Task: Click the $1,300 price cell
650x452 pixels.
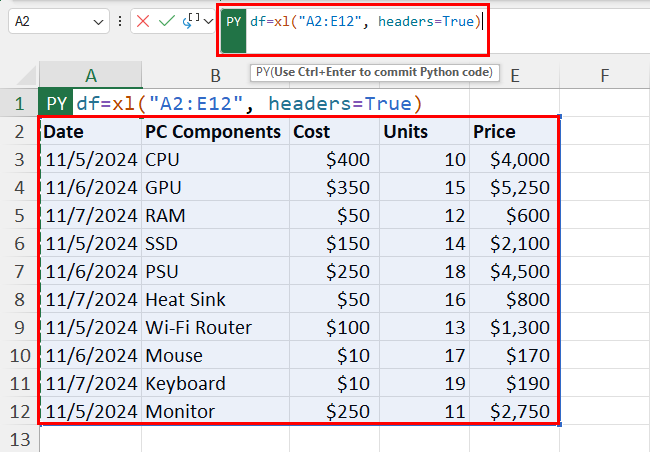Action: tap(514, 327)
